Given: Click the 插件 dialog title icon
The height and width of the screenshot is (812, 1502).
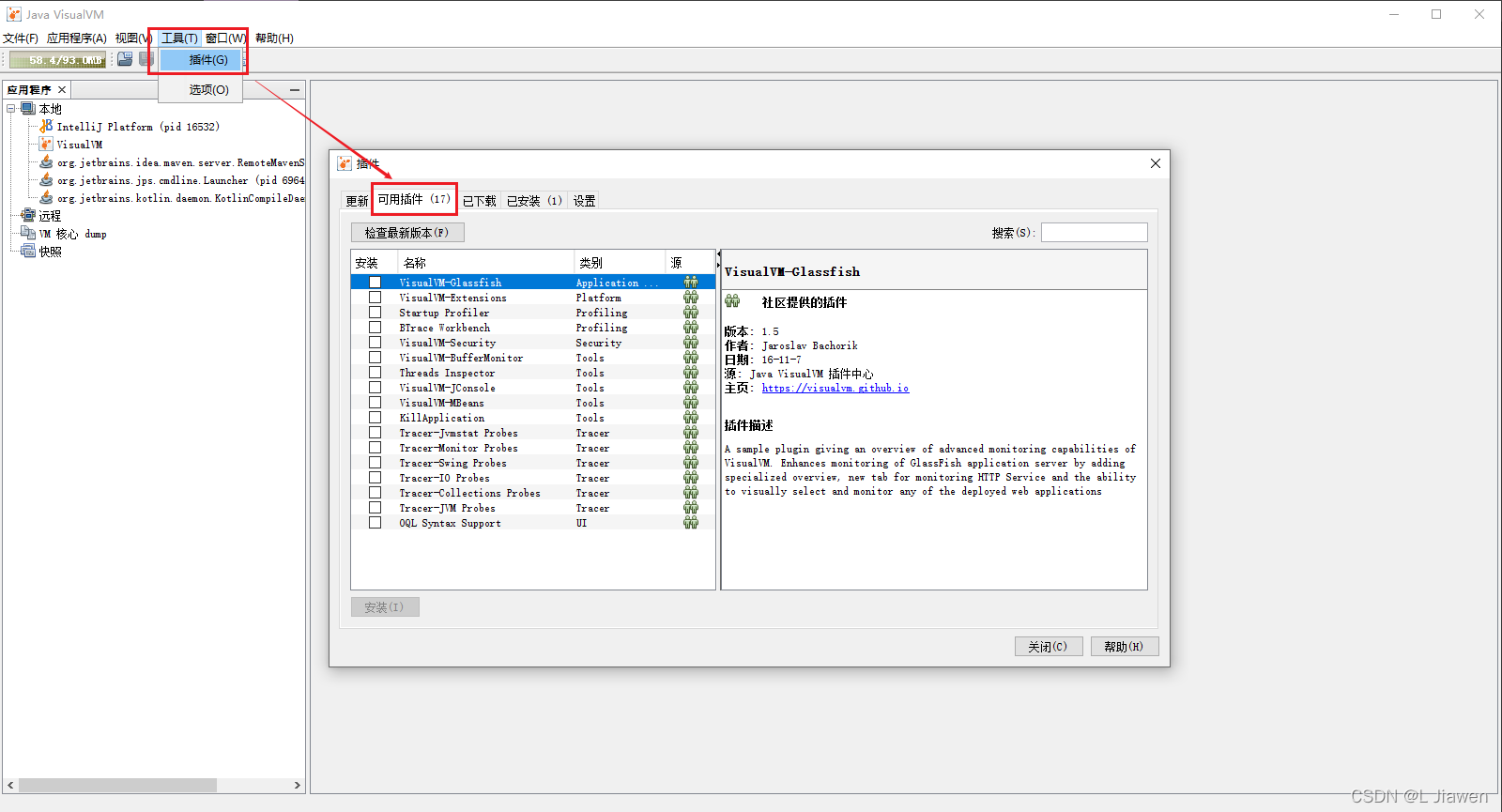Looking at the screenshot, I should point(345,163).
